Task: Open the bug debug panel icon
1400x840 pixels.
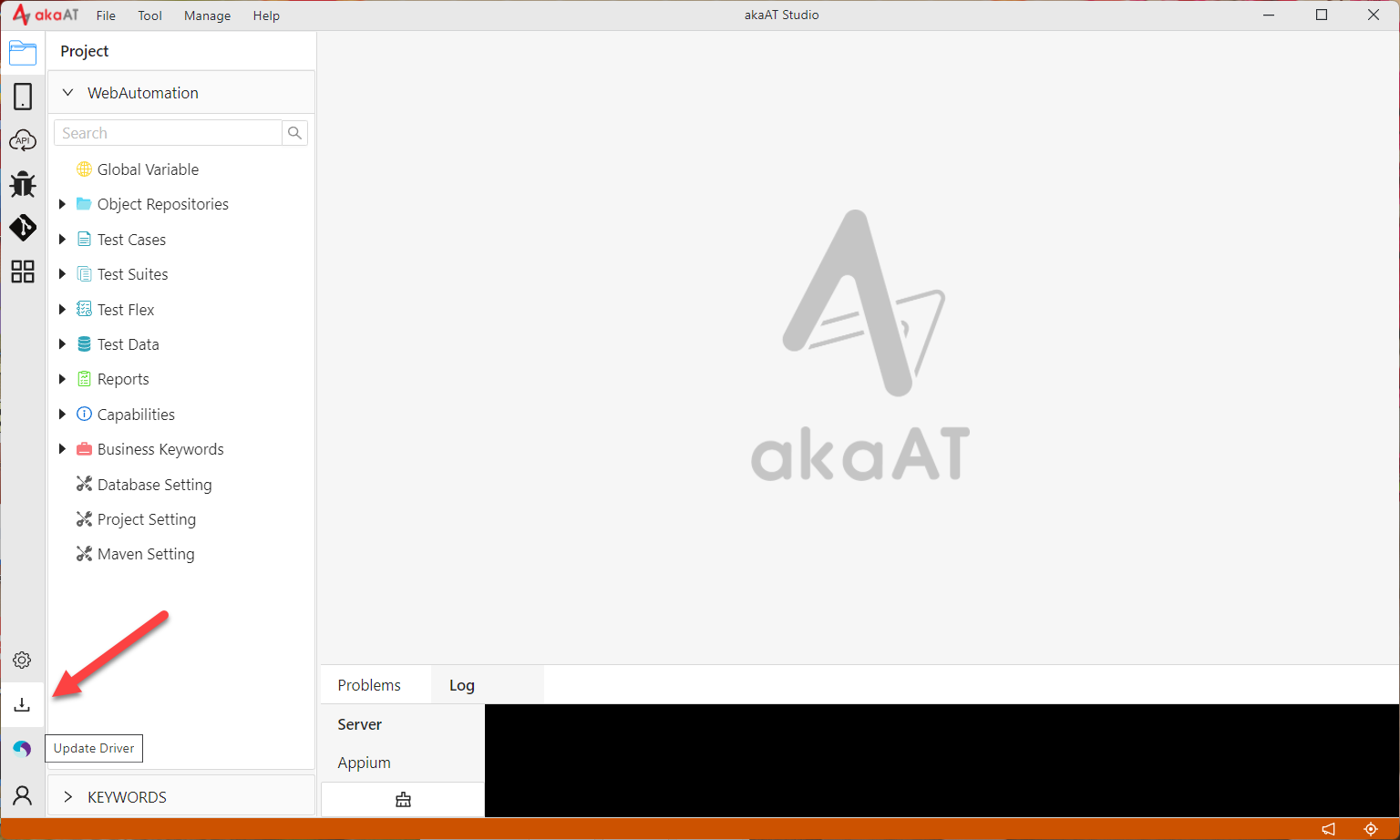Action: pyautogui.click(x=23, y=184)
